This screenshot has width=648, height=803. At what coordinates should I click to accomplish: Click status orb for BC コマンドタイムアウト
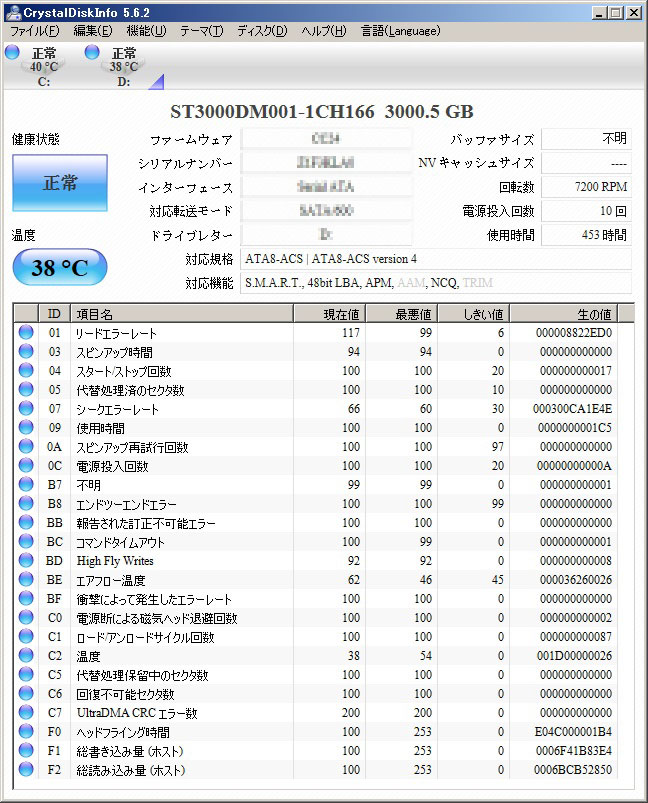point(26,541)
